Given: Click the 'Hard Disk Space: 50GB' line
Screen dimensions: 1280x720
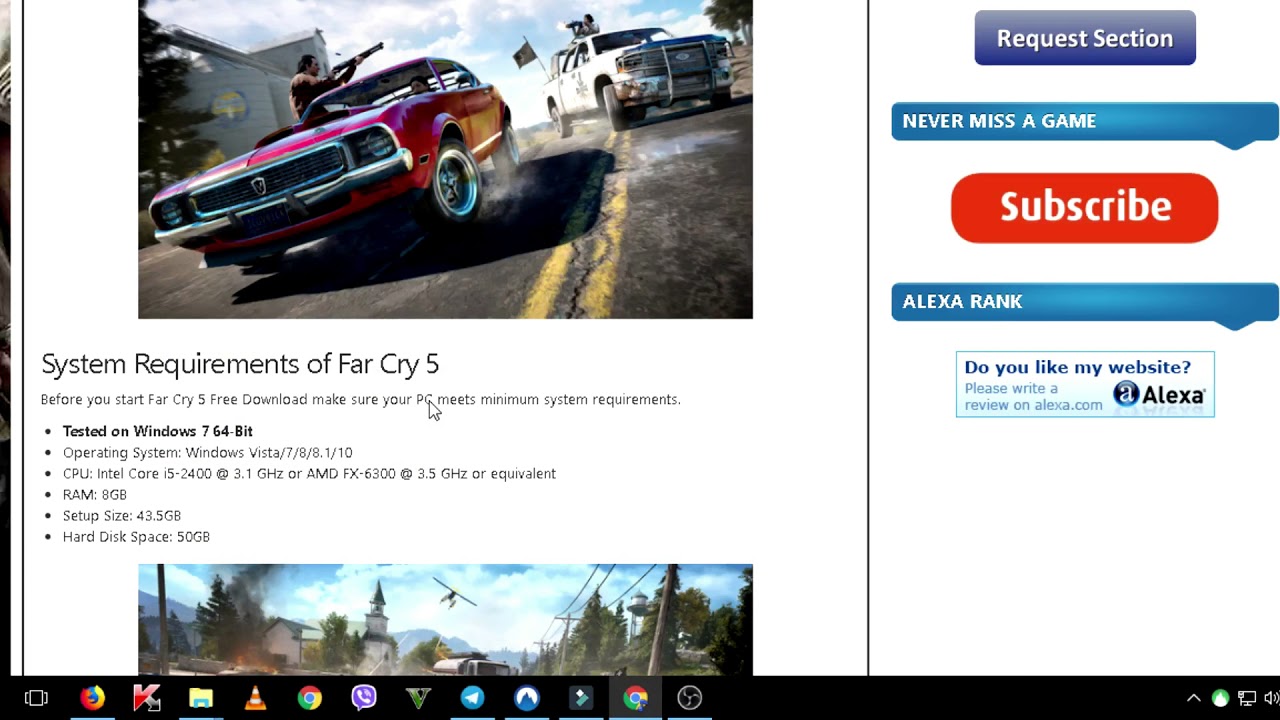Looking at the screenshot, I should click(136, 537).
